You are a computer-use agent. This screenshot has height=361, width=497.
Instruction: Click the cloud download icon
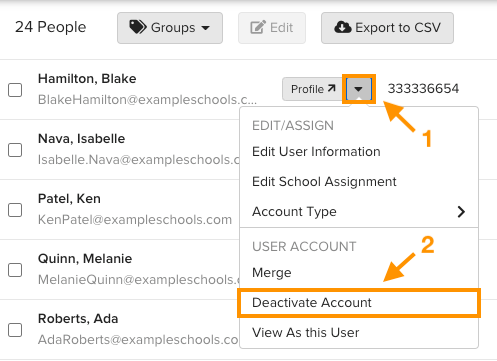click(343, 27)
